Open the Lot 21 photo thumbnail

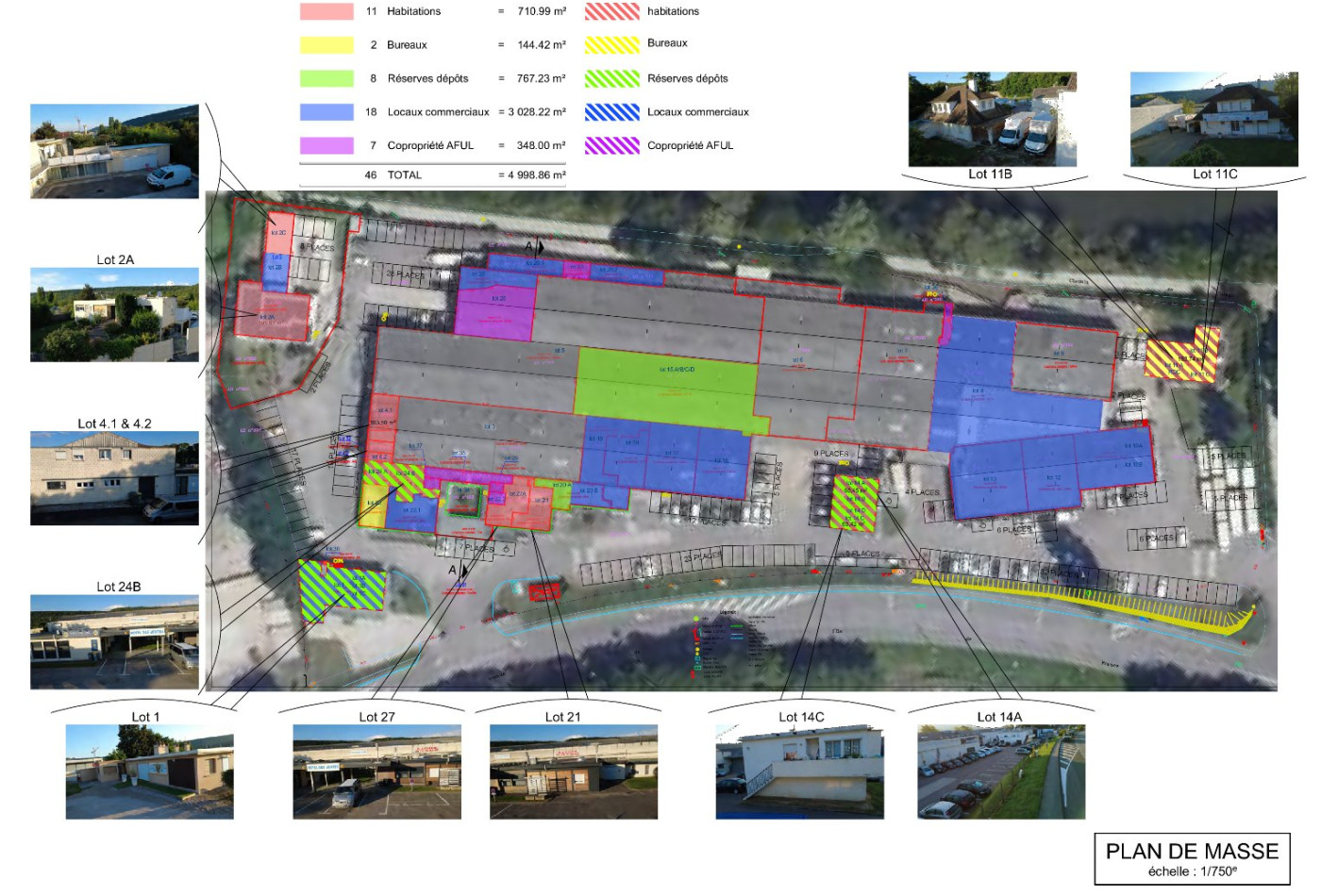pos(574,772)
